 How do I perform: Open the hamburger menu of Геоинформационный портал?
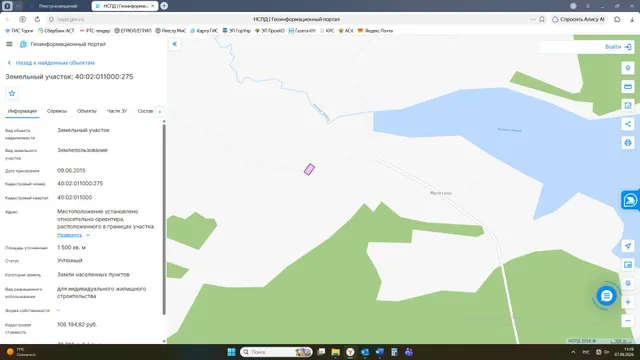pos(9,44)
